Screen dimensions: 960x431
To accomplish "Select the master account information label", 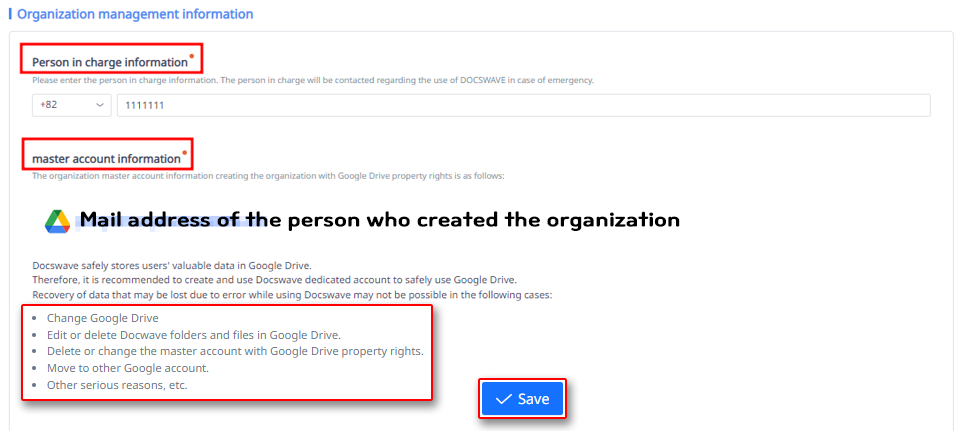I will coord(106,158).
